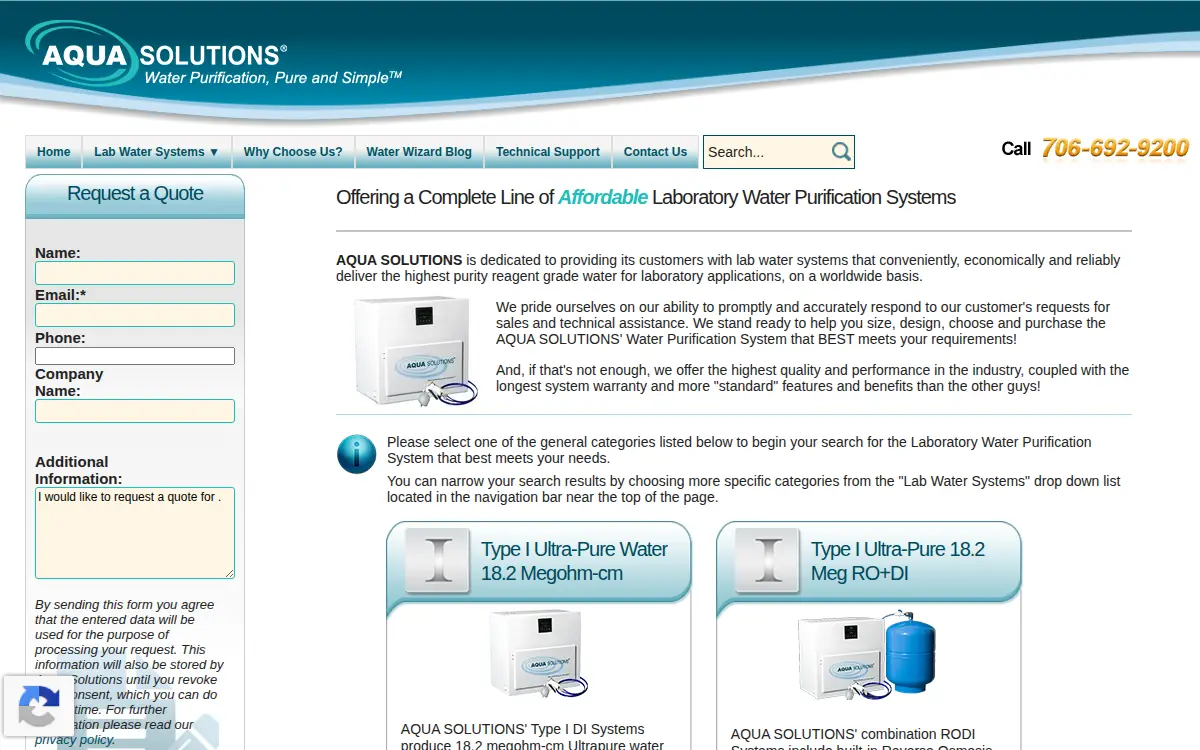This screenshot has height=750, width=1200.
Task: Click the Call label near phone number
Action: 1016,149
